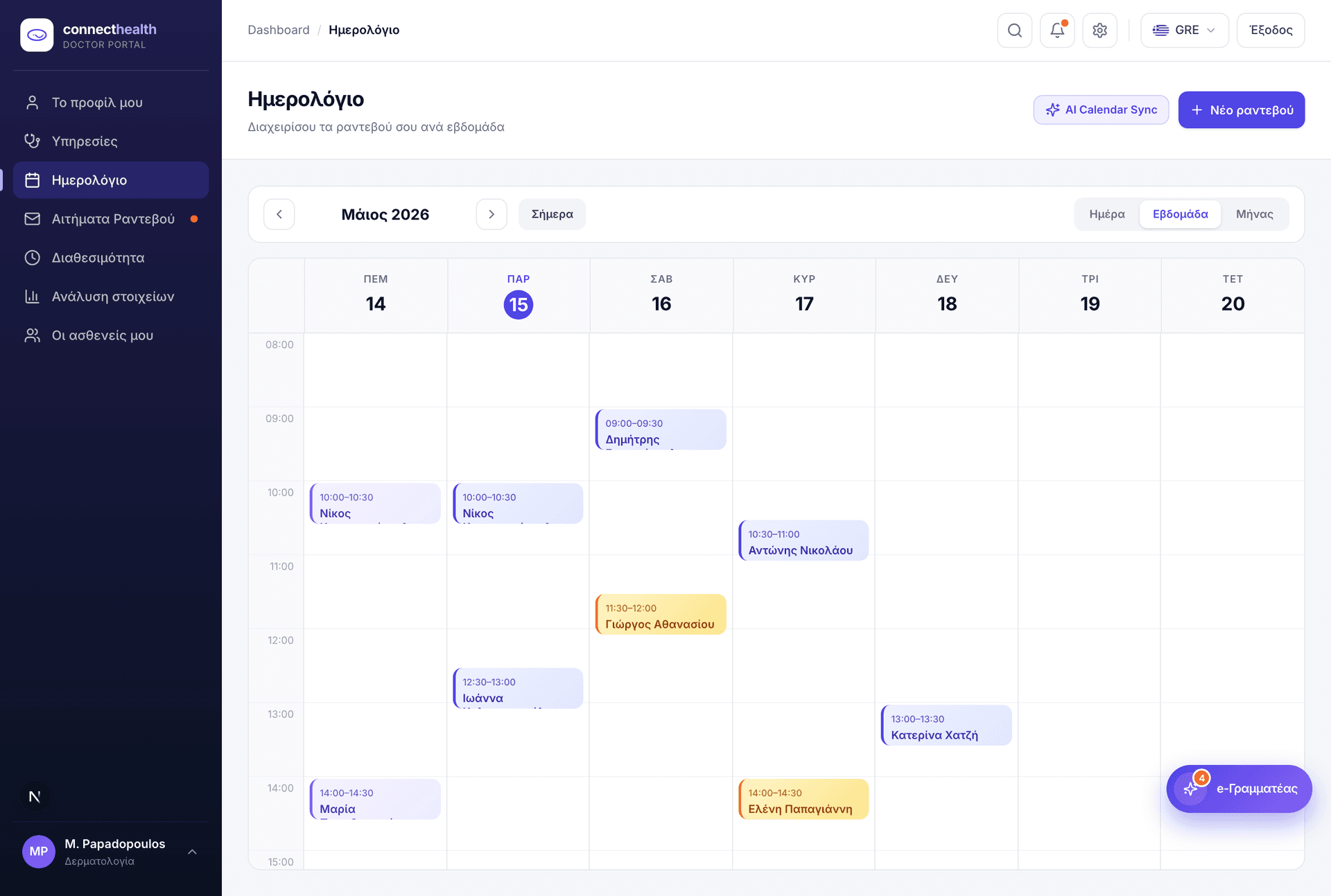Screen dimensions: 1331x896
Task: Click the 12:00 time label
Action: pos(281,640)
